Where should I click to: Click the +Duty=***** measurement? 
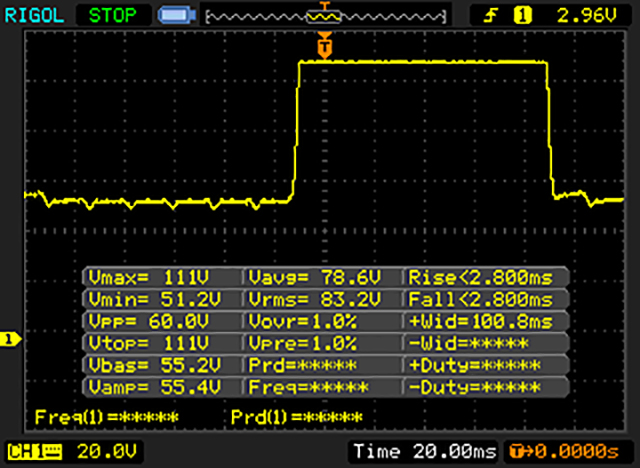point(475,365)
